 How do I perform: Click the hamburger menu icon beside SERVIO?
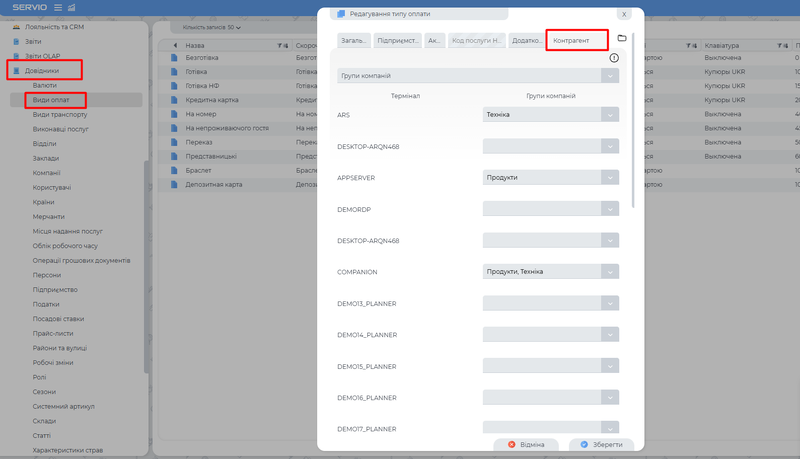[x=57, y=8]
